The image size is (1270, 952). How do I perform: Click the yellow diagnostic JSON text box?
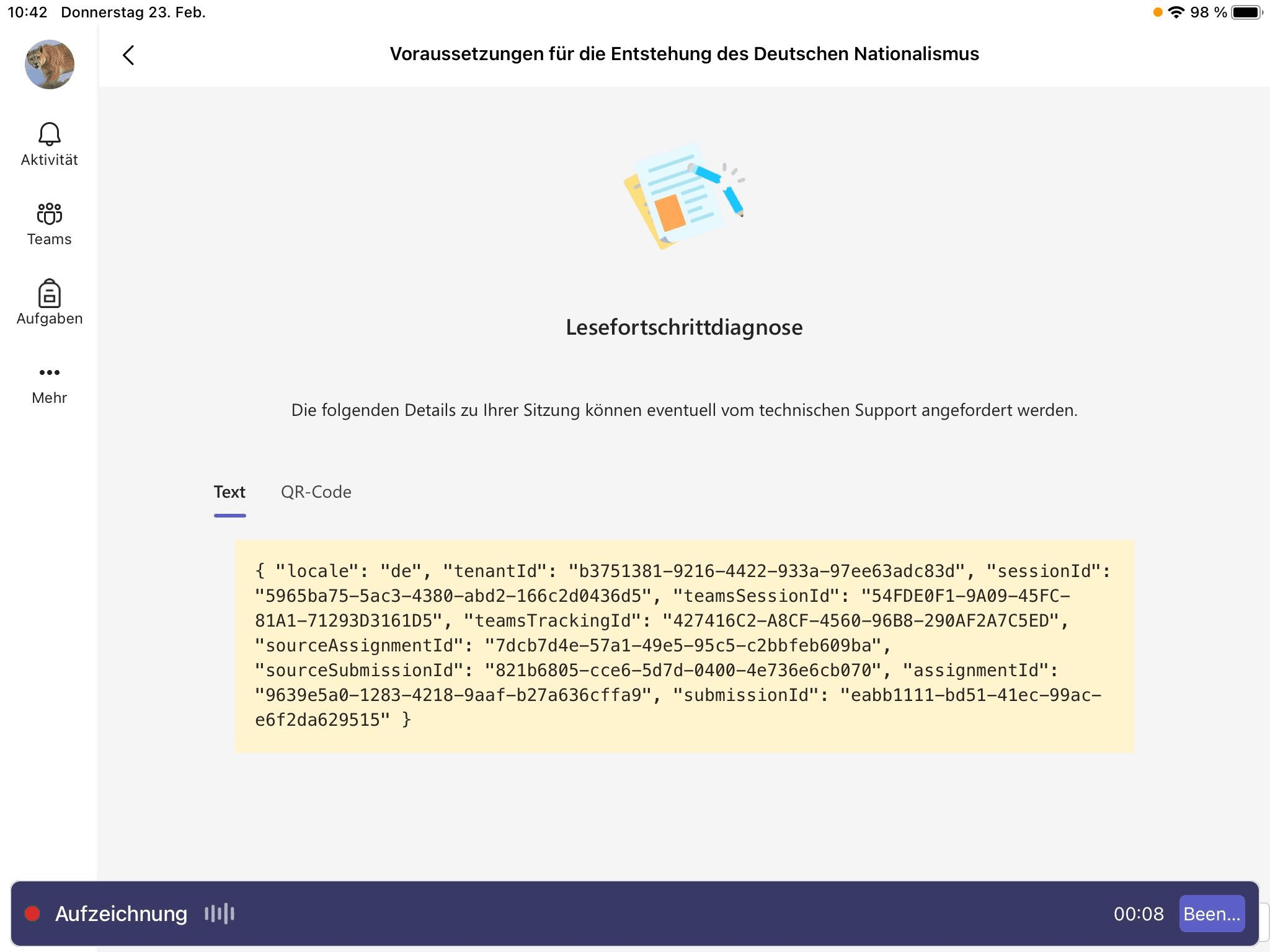684,646
